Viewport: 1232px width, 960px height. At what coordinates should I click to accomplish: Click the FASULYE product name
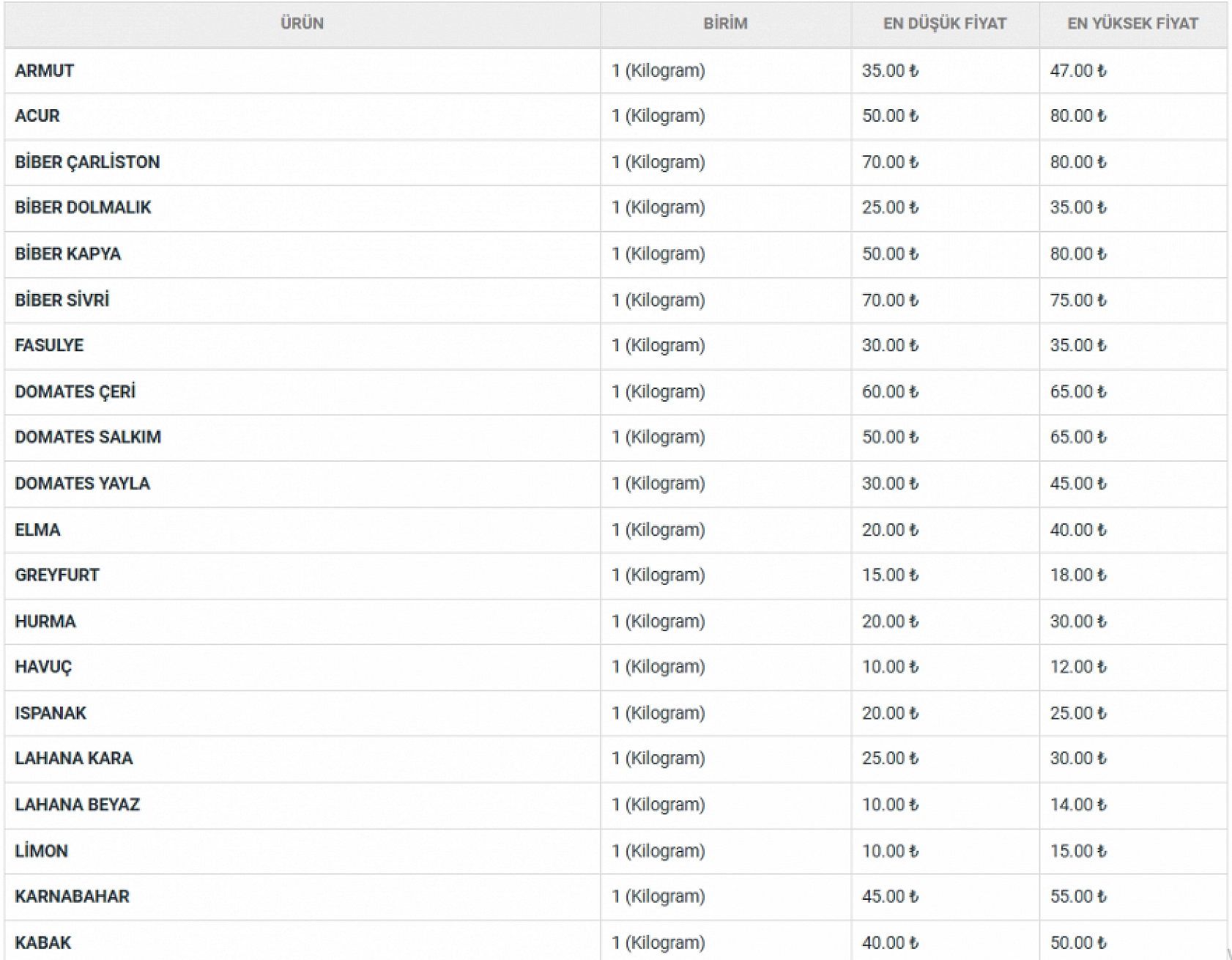click(x=49, y=345)
